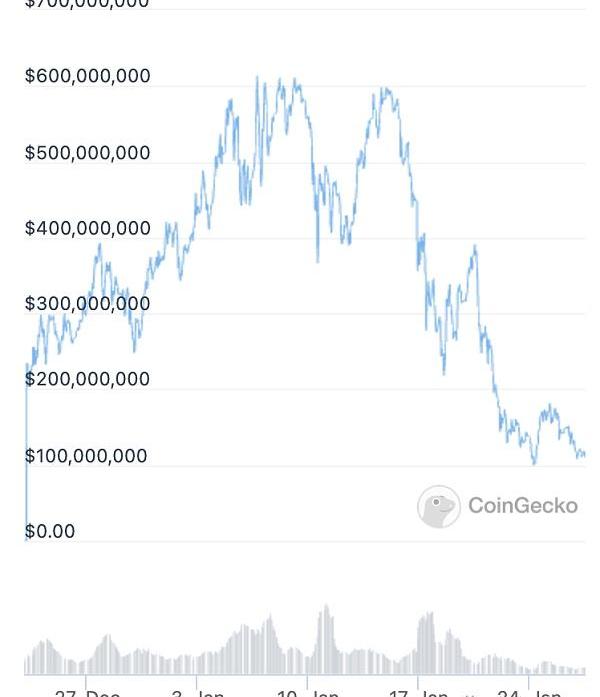This screenshot has width=600, height=697.
Task: Click the chart's highest peak above $600,000,000
Action: tap(257, 77)
